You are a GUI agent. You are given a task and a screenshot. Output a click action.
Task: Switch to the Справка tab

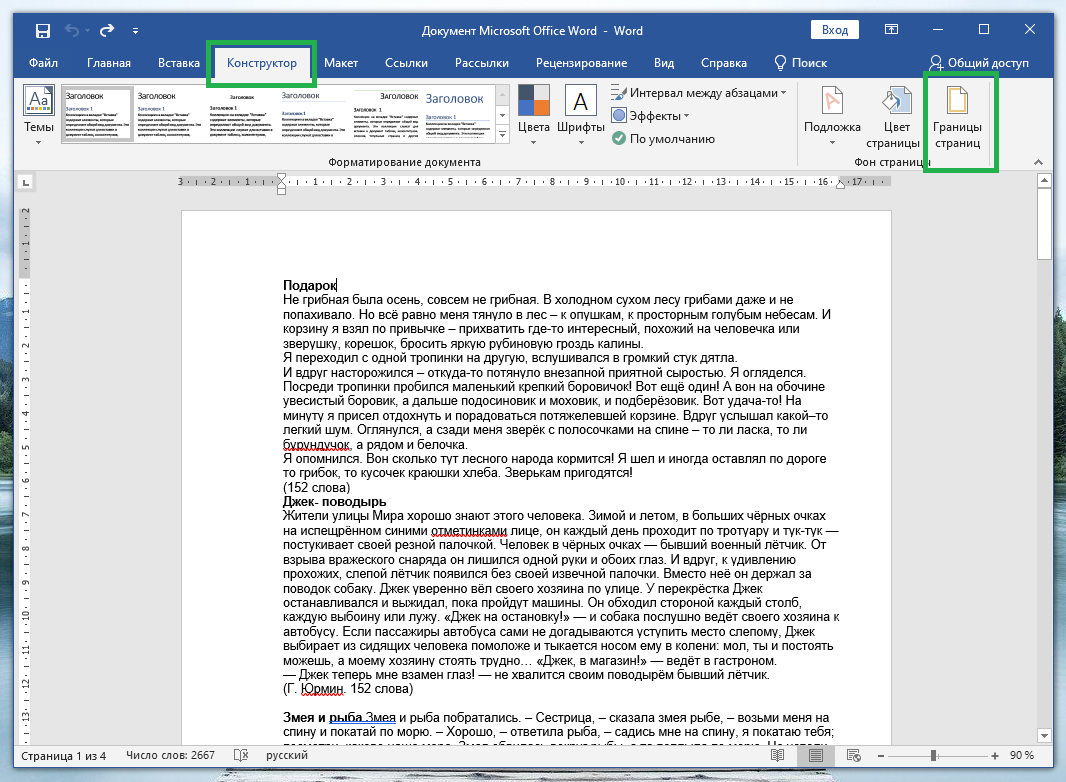(724, 63)
